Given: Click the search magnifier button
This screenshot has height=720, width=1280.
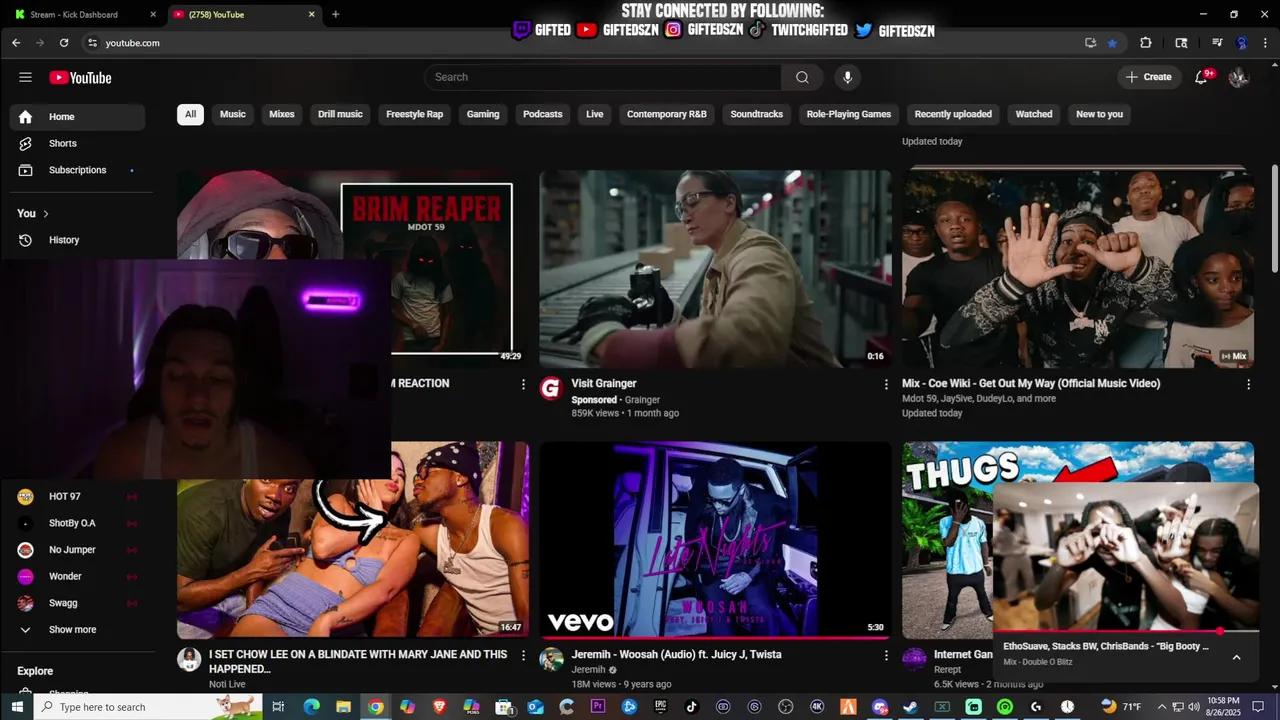Looking at the screenshot, I should click(802, 77).
